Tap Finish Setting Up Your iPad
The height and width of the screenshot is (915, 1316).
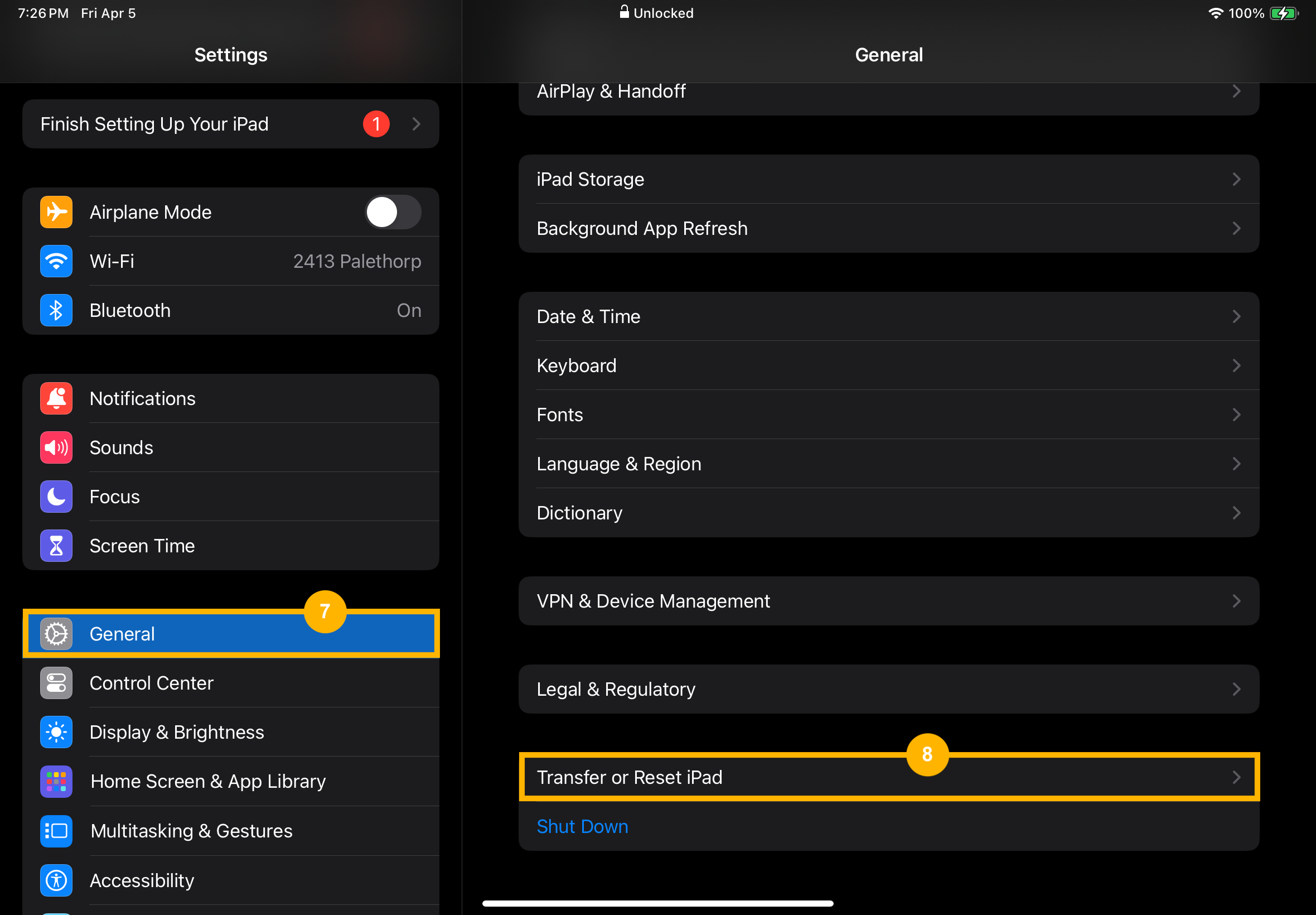click(231, 124)
